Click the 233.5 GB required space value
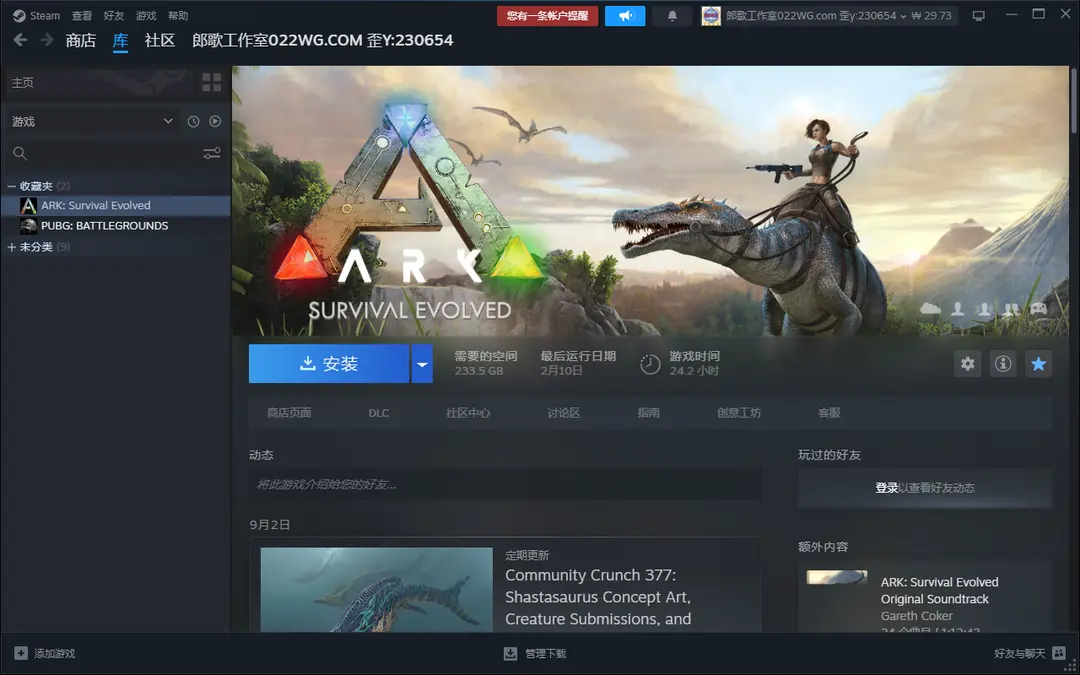Viewport: 1080px width, 675px height. (x=479, y=371)
